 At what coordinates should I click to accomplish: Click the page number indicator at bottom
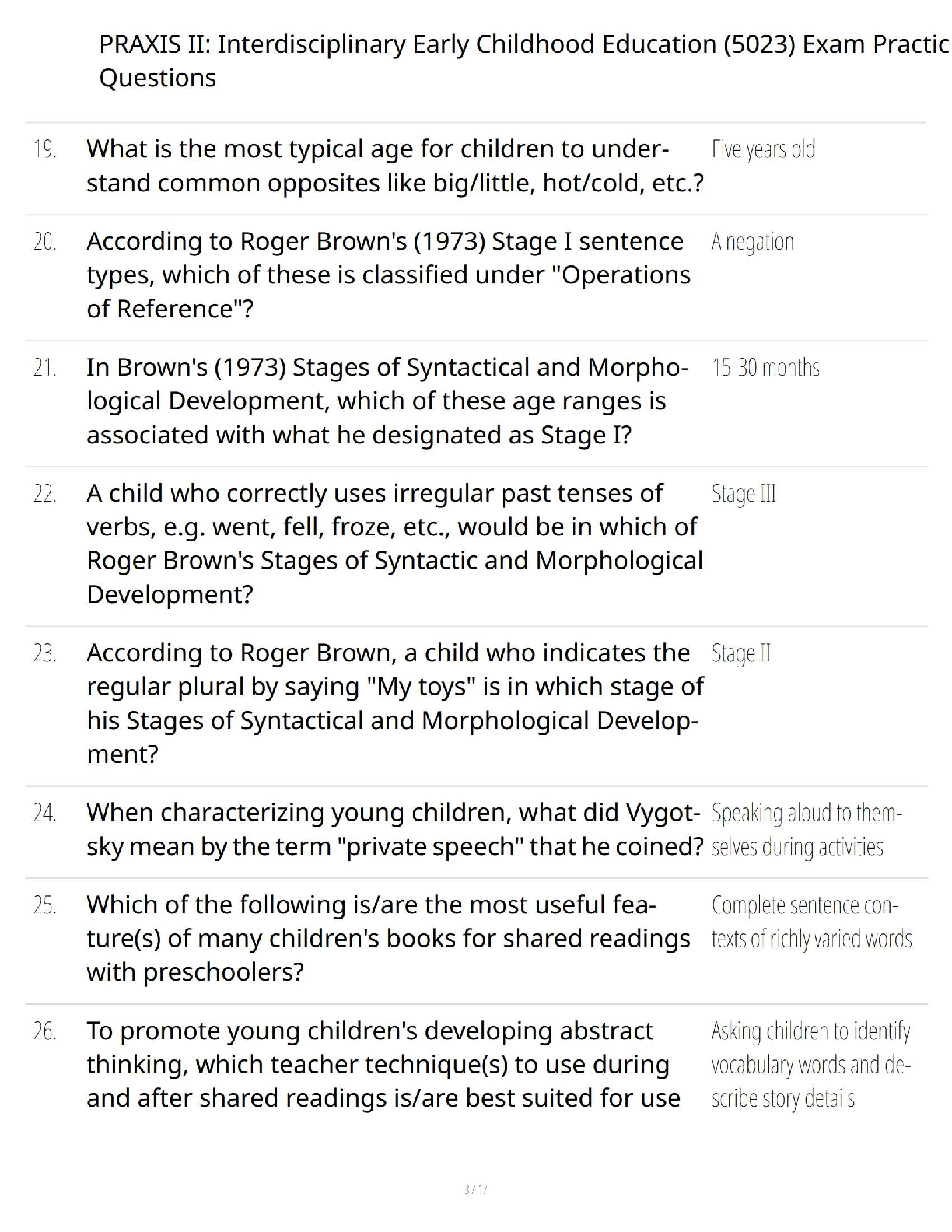click(x=475, y=1189)
